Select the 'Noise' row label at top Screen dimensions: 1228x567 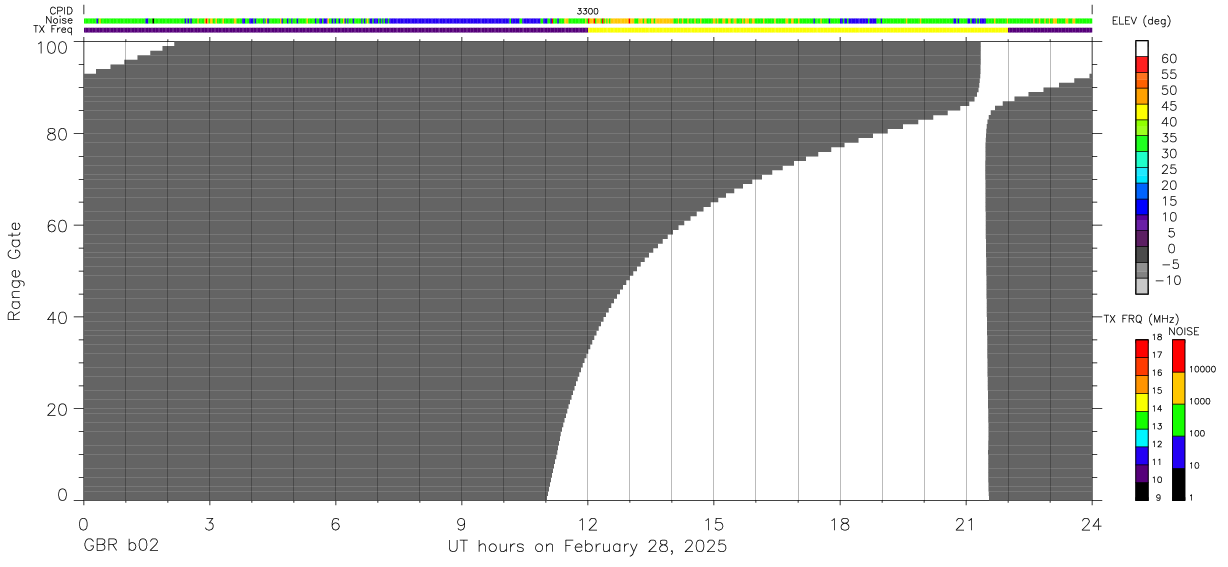click(x=60, y=20)
